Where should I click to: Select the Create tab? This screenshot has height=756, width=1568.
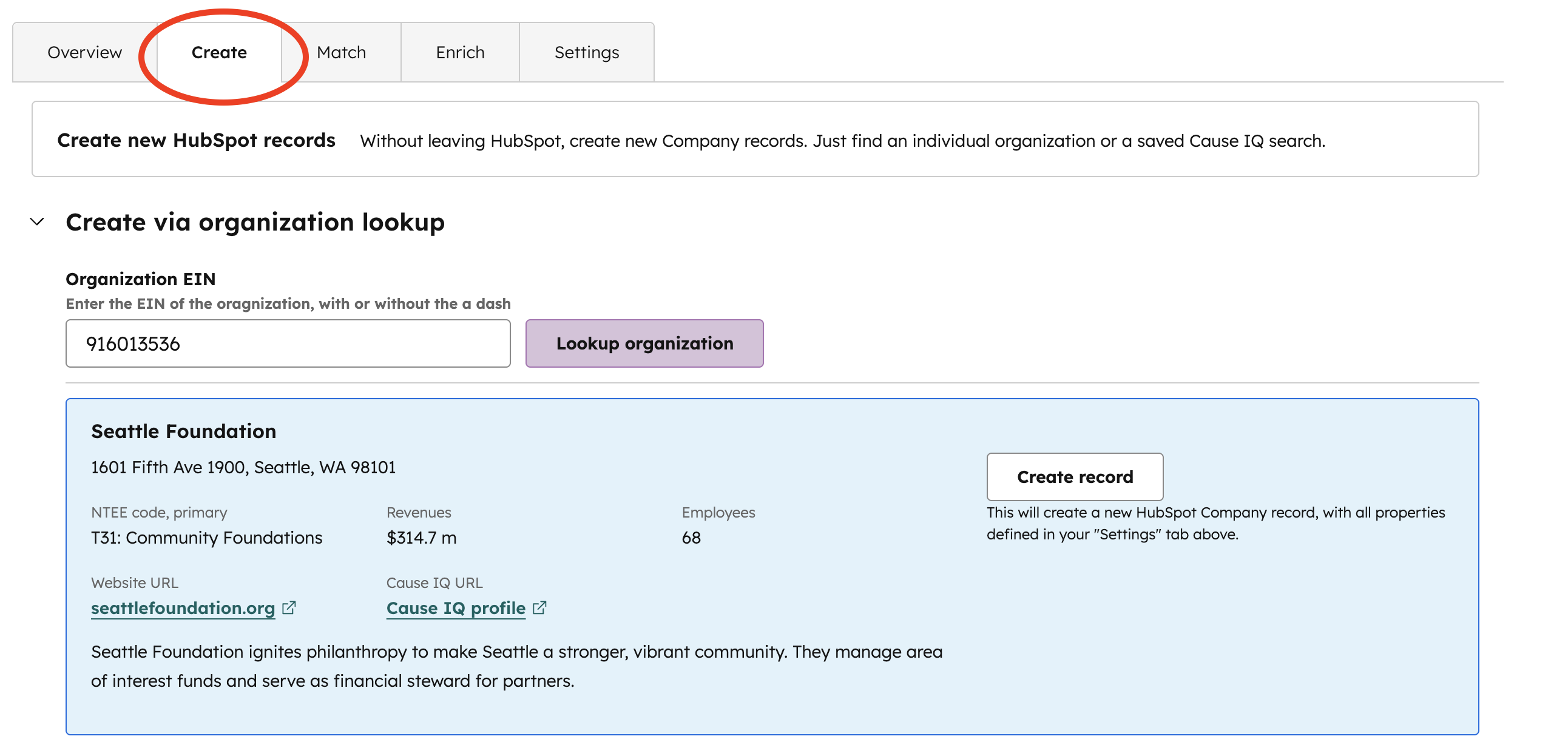pos(218,52)
